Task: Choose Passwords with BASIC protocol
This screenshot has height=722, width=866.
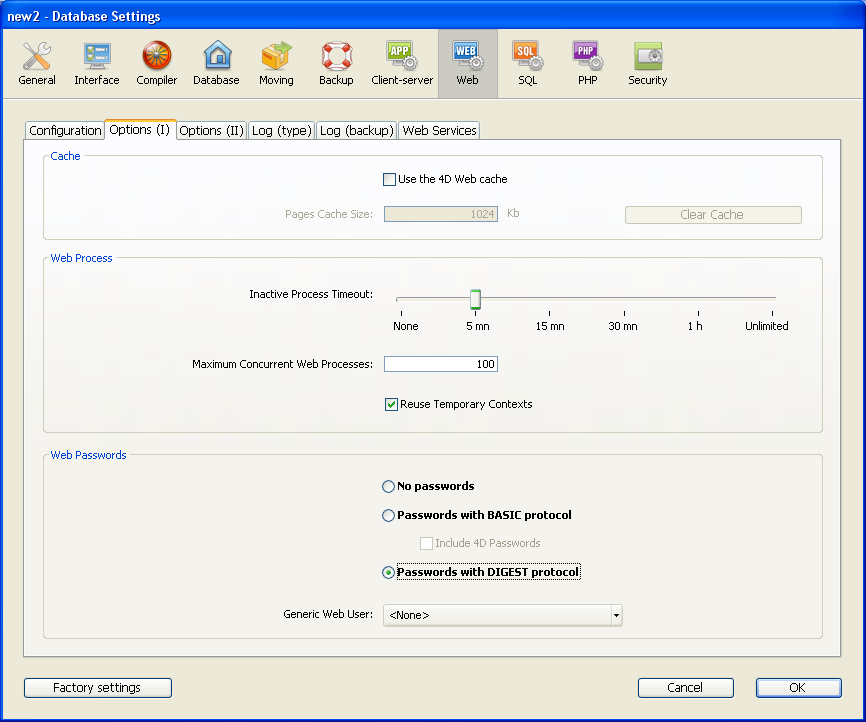Action: (x=389, y=516)
